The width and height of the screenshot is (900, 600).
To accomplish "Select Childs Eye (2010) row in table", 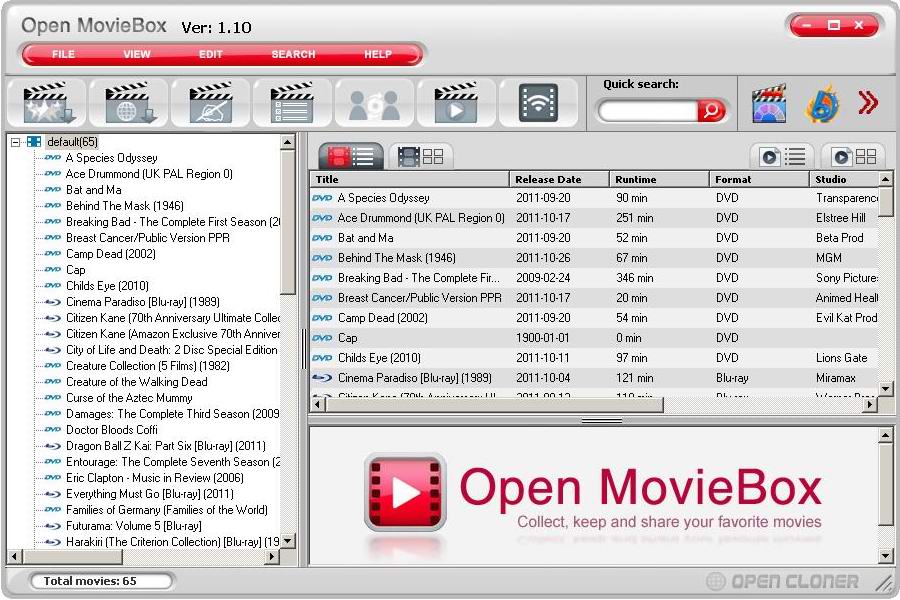I will [x=594, y=358].
